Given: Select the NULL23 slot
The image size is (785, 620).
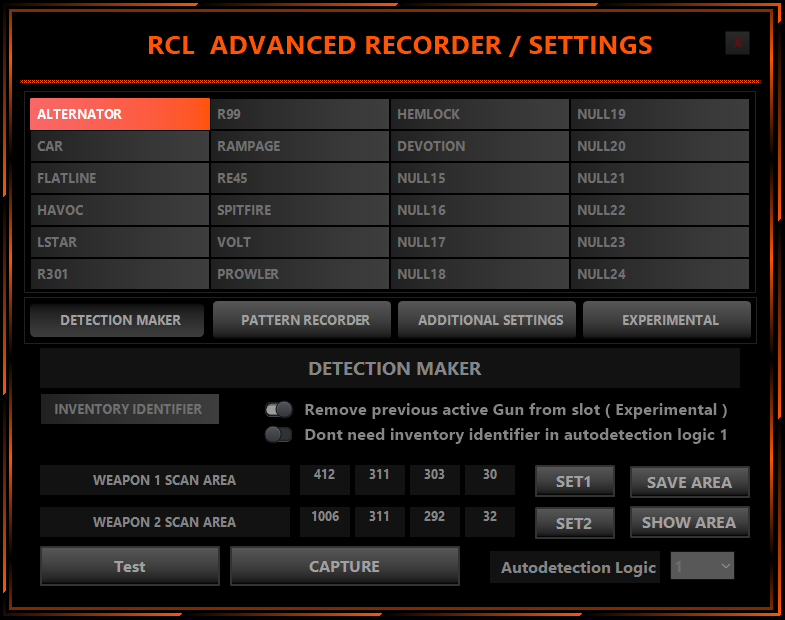Looking at the screenshot, I should click(x=660, y=242).
